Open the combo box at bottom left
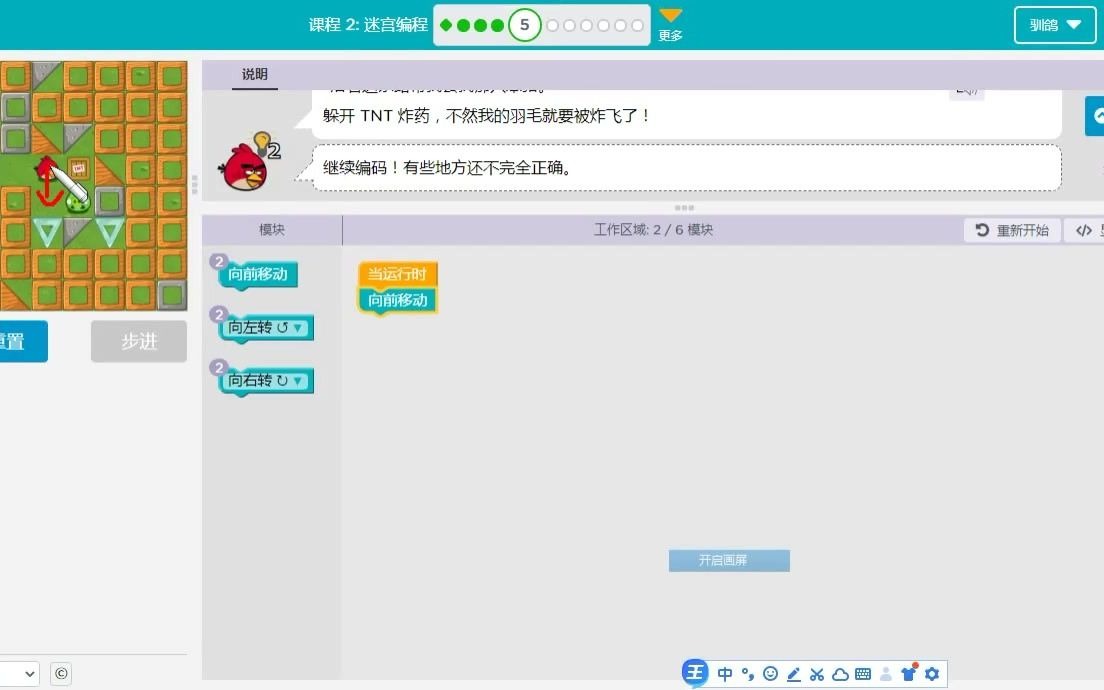1104x690 pixels. coord(18,674)
